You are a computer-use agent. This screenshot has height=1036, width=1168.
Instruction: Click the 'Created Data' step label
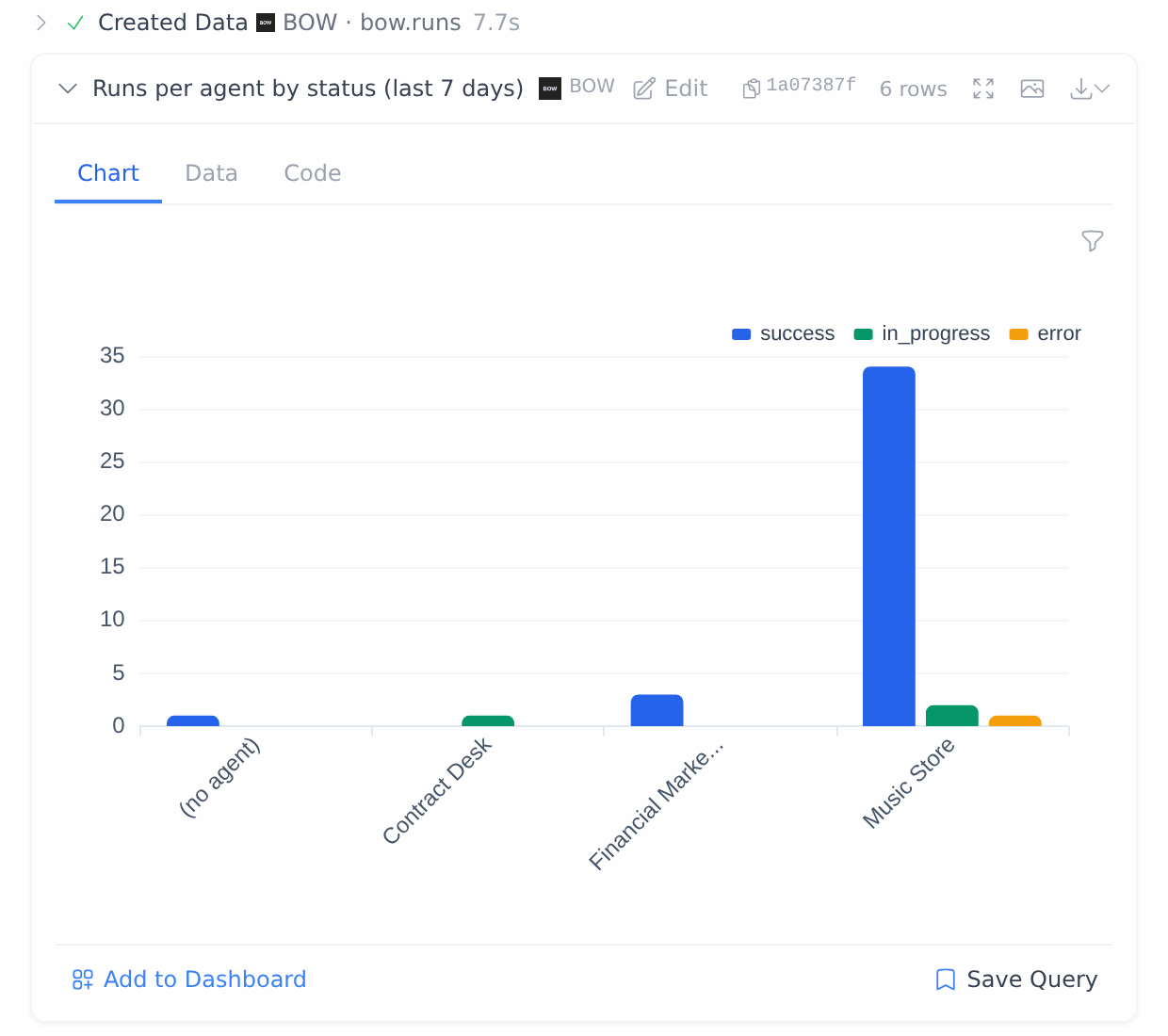tap(173, 23)
